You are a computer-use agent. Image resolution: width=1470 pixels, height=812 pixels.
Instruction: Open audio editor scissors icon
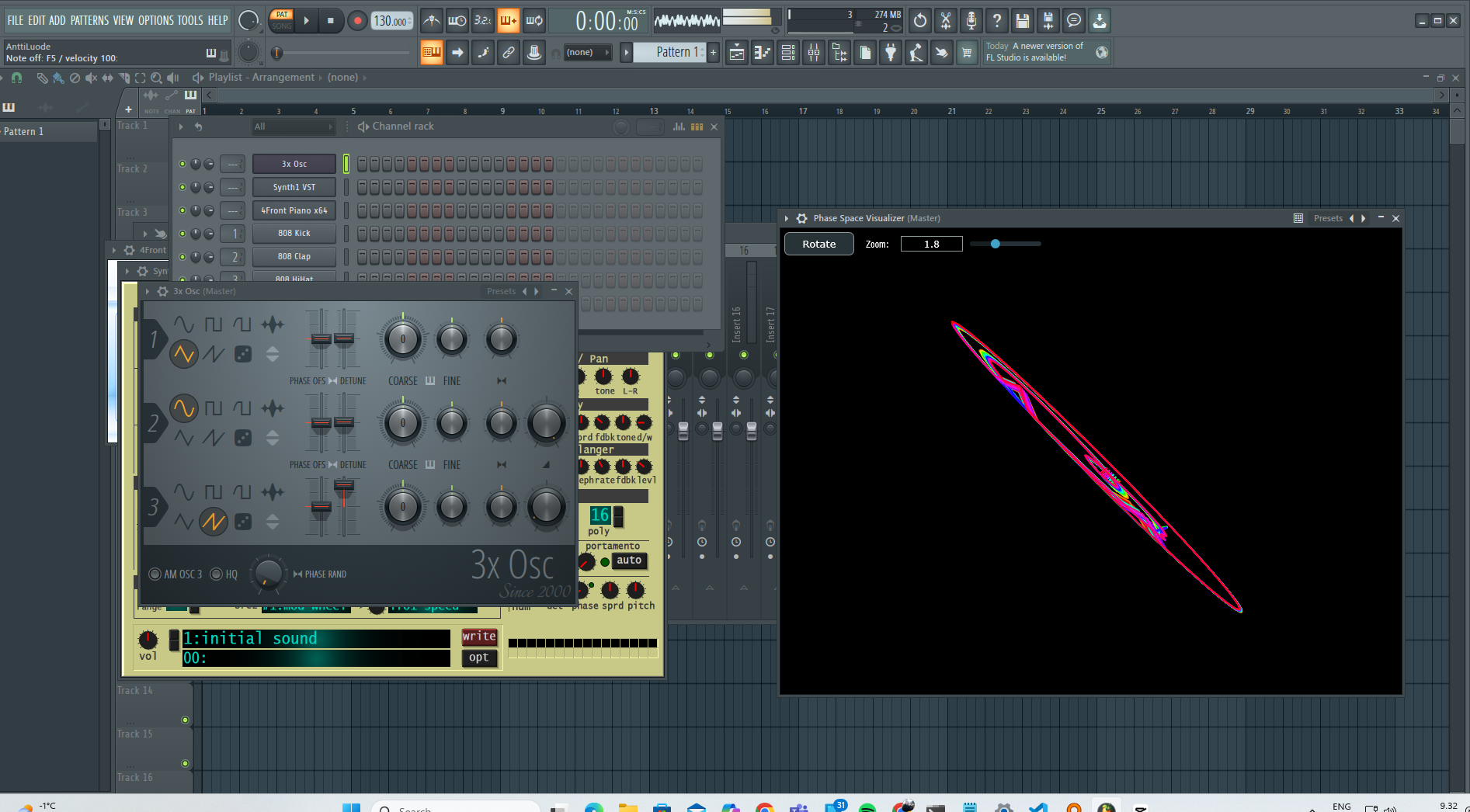[x=945, y=21]
